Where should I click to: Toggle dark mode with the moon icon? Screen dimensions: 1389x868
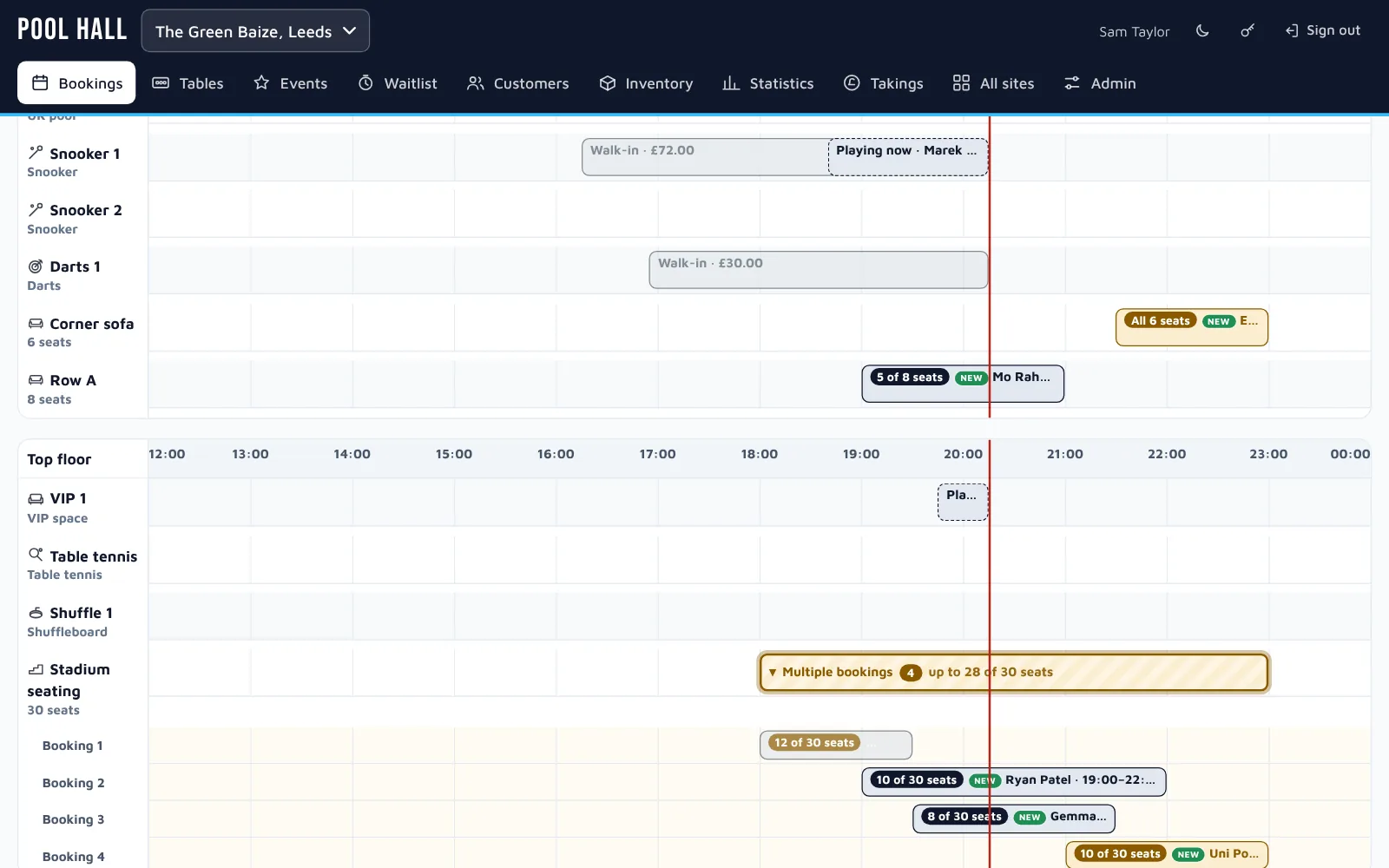1202,31
